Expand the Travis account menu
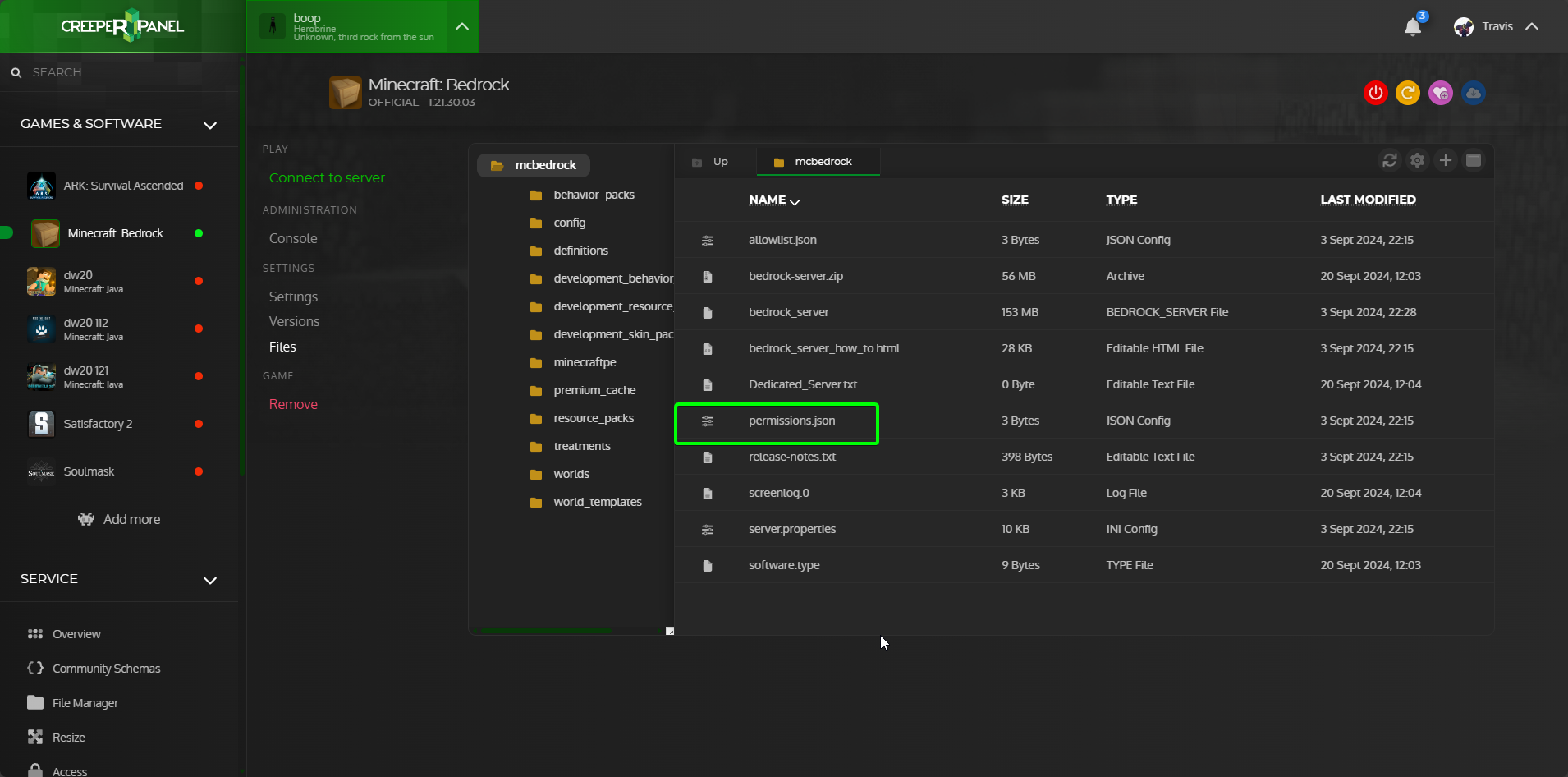This screenshot has width=1568, height=777. [x=1532, y=26]
